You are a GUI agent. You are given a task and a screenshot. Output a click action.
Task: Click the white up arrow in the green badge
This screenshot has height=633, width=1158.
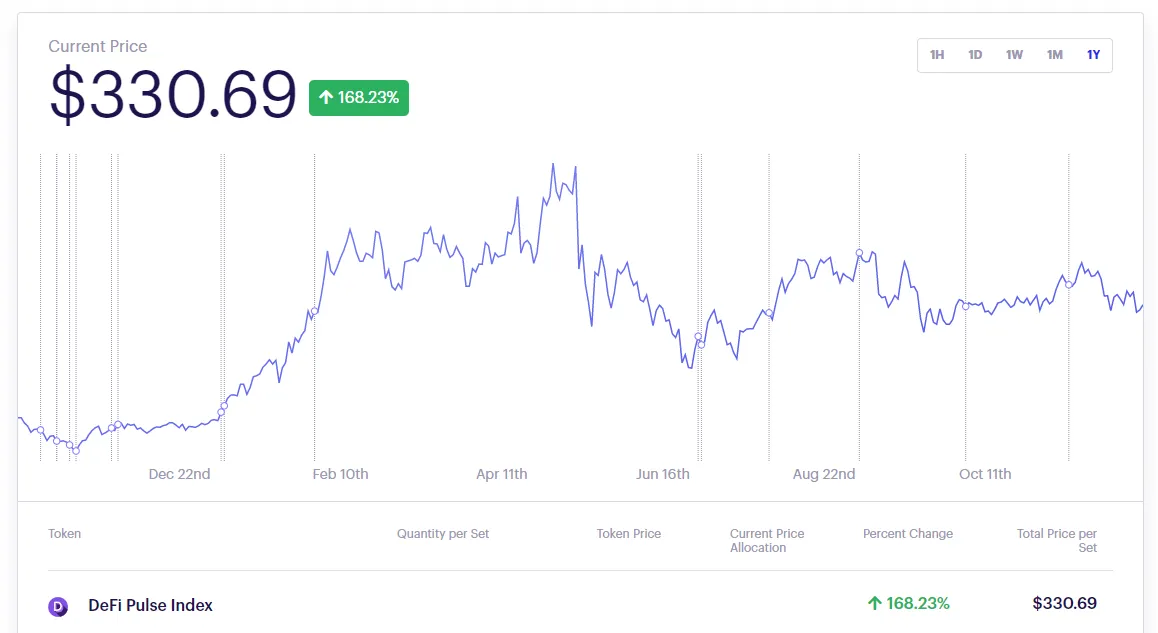[x=325, y=97]
